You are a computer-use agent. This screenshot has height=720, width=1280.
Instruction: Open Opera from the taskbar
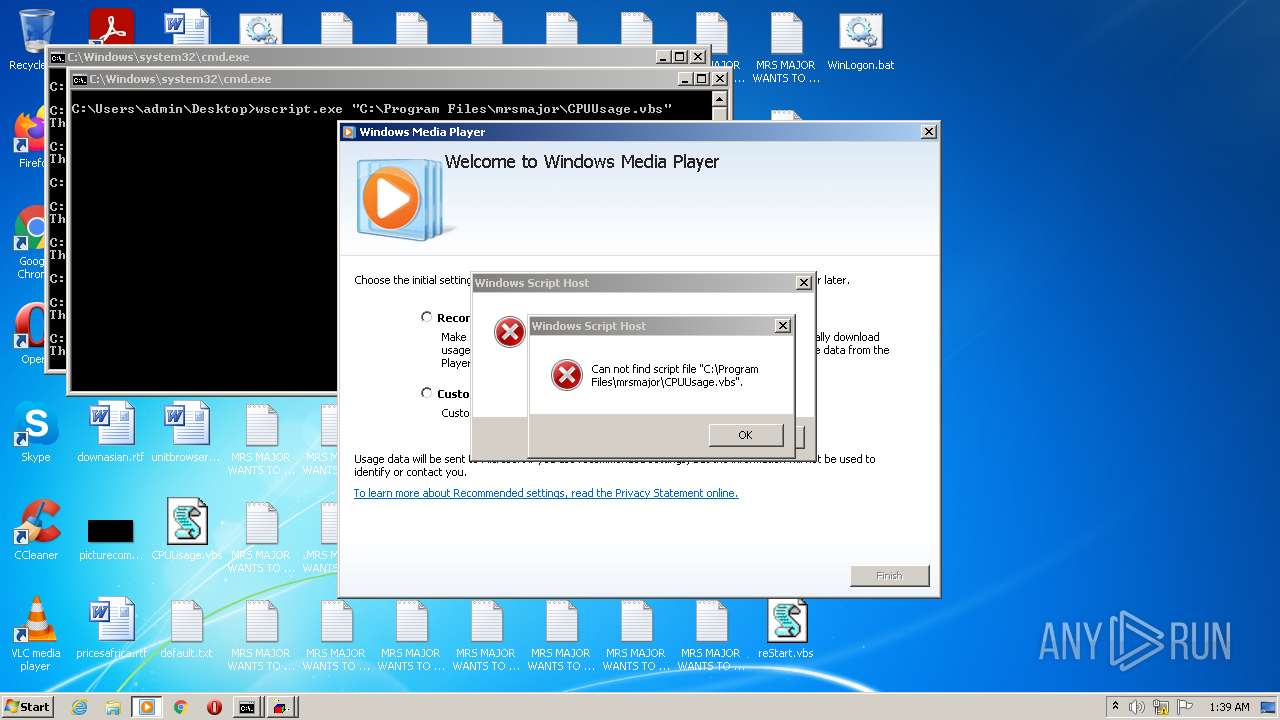click(x=214, y=707)
